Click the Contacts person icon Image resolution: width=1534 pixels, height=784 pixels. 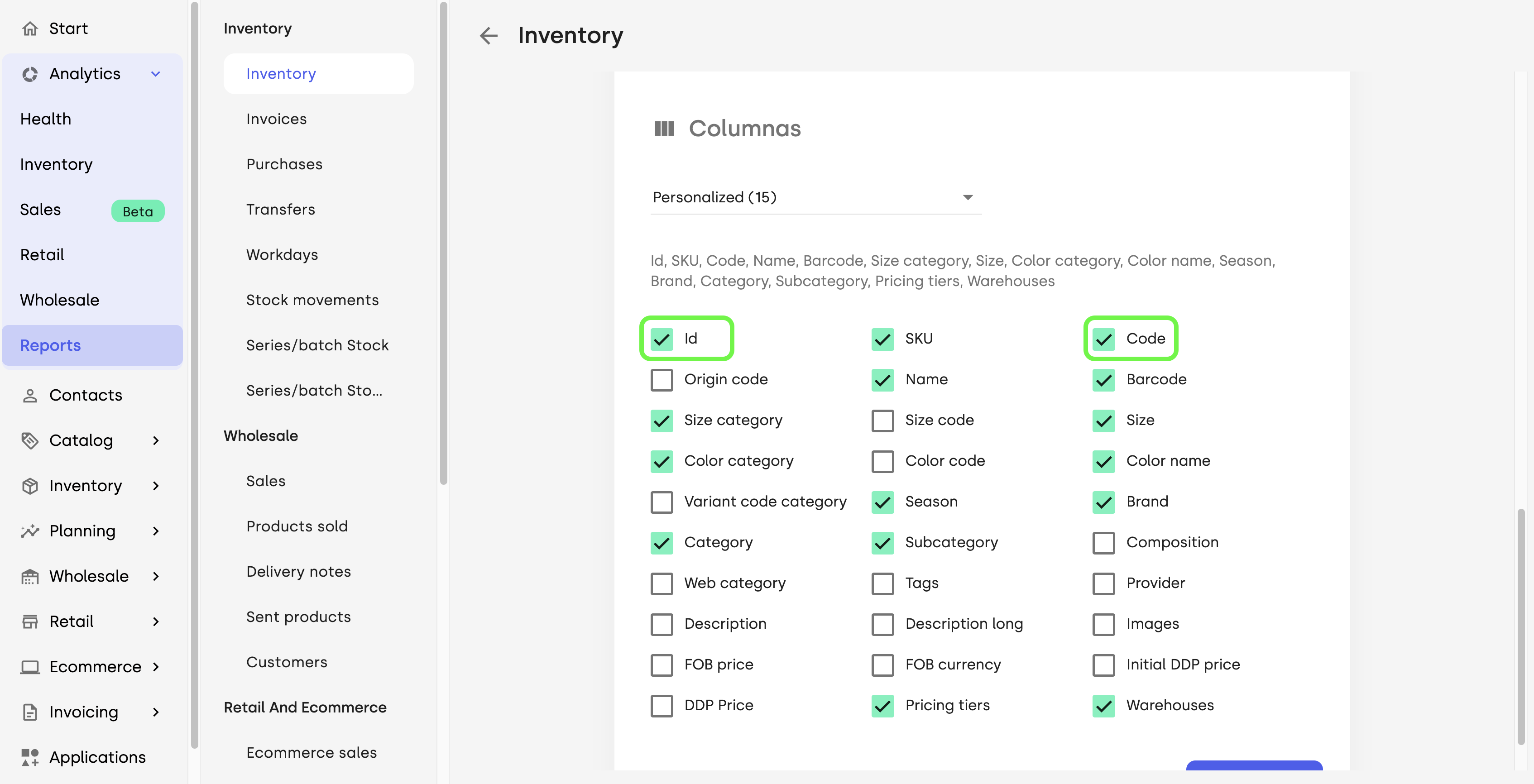(30, 395)
